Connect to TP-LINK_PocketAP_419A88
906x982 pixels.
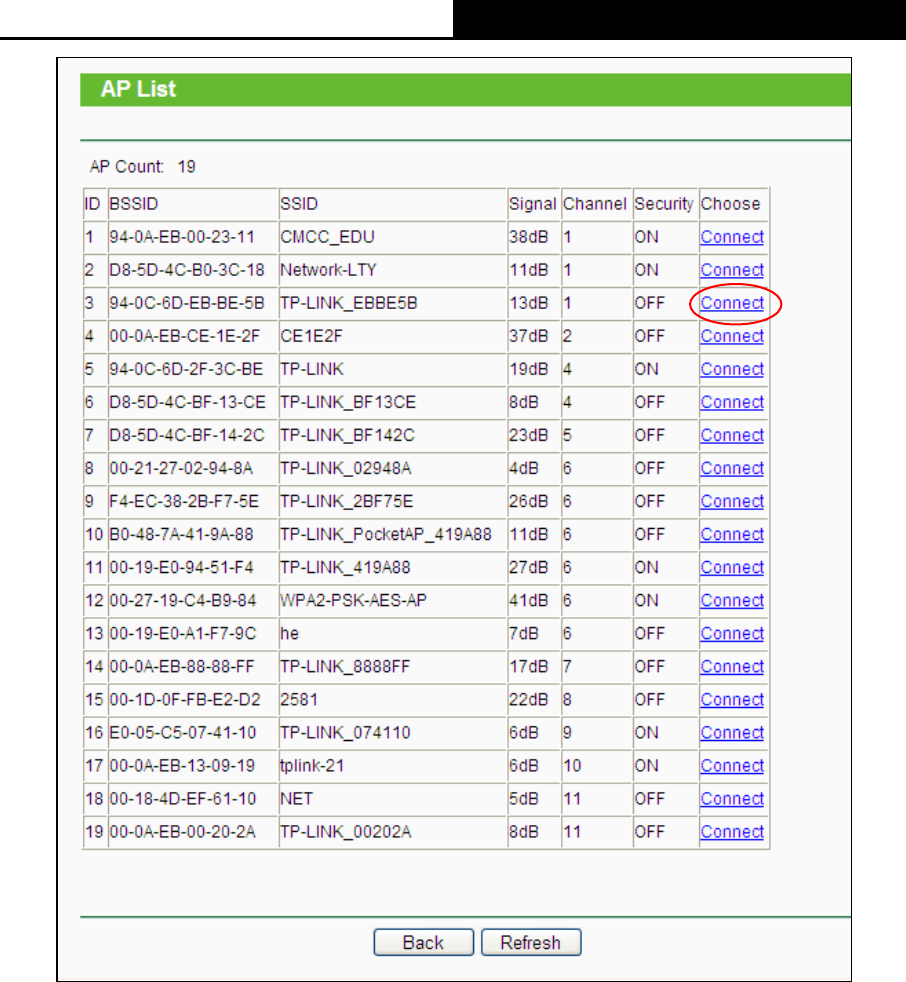[732, 535]
